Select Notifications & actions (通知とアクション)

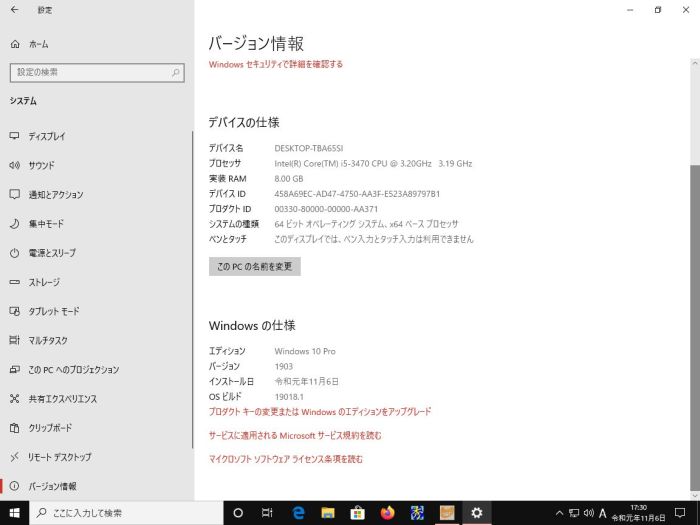pyautogui.click(x=56, y=195)
